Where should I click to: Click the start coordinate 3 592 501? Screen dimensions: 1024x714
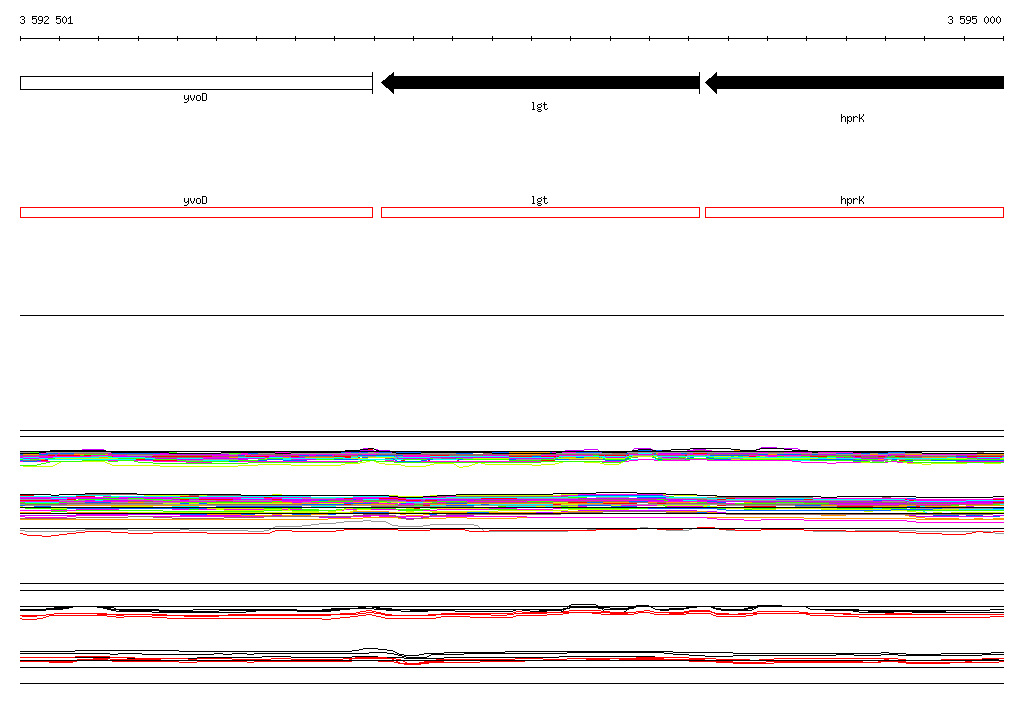pos(46,20)
